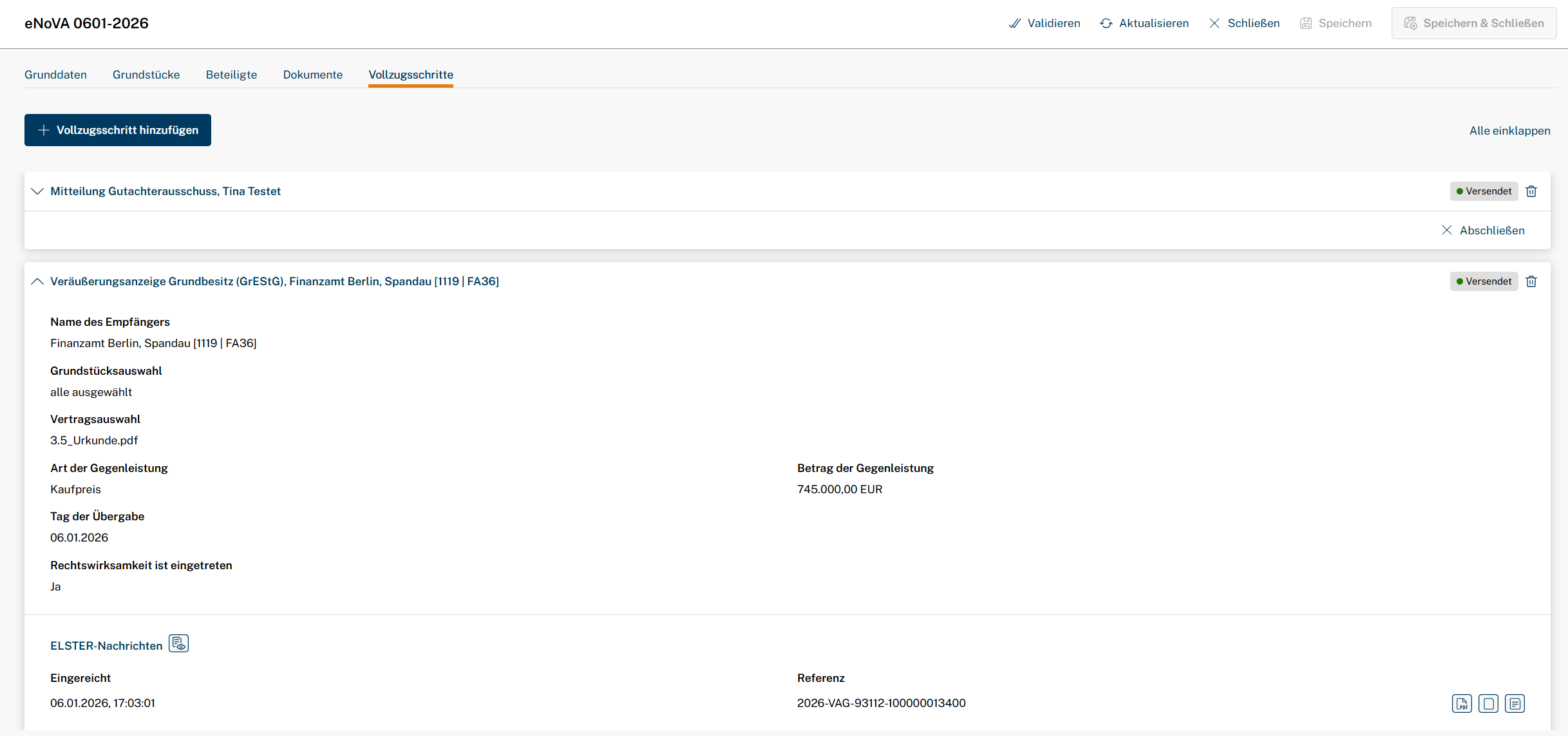Click the ELSTER-Nachrichten link text

coord(106,646)
